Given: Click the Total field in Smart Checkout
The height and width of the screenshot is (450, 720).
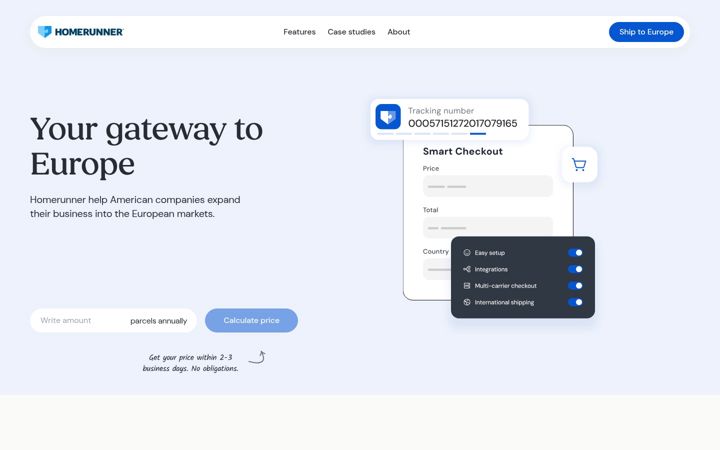Looking at the screenshot, I should pos(488,227).
